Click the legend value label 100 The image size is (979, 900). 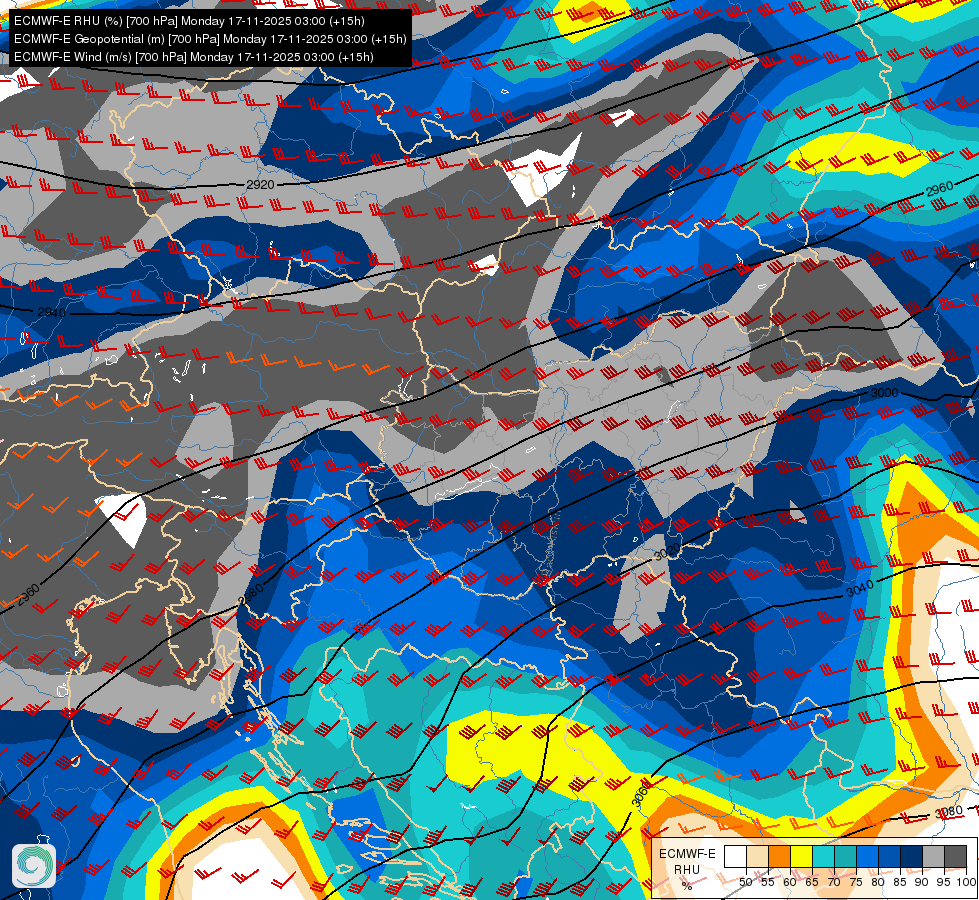965,882
